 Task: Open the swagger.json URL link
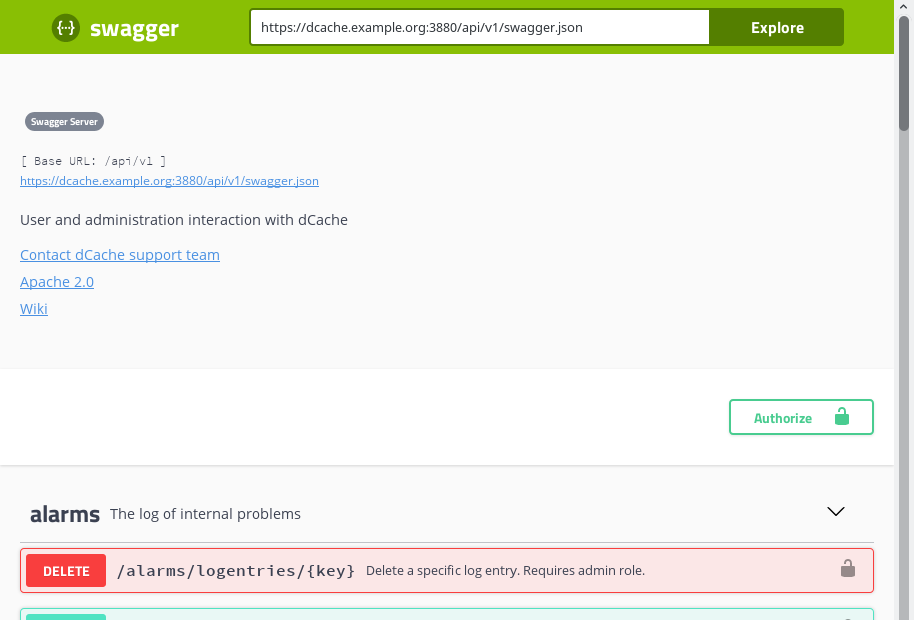click(x=169, y=181)
